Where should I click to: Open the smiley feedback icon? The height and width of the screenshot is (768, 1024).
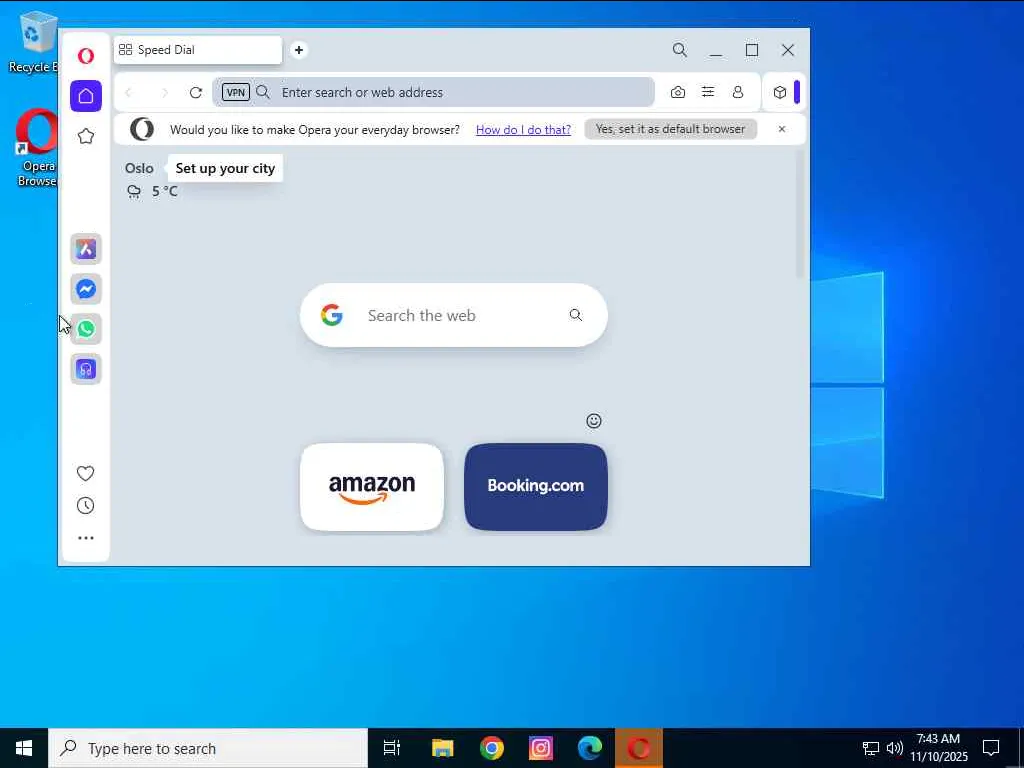tap(594, 421)
